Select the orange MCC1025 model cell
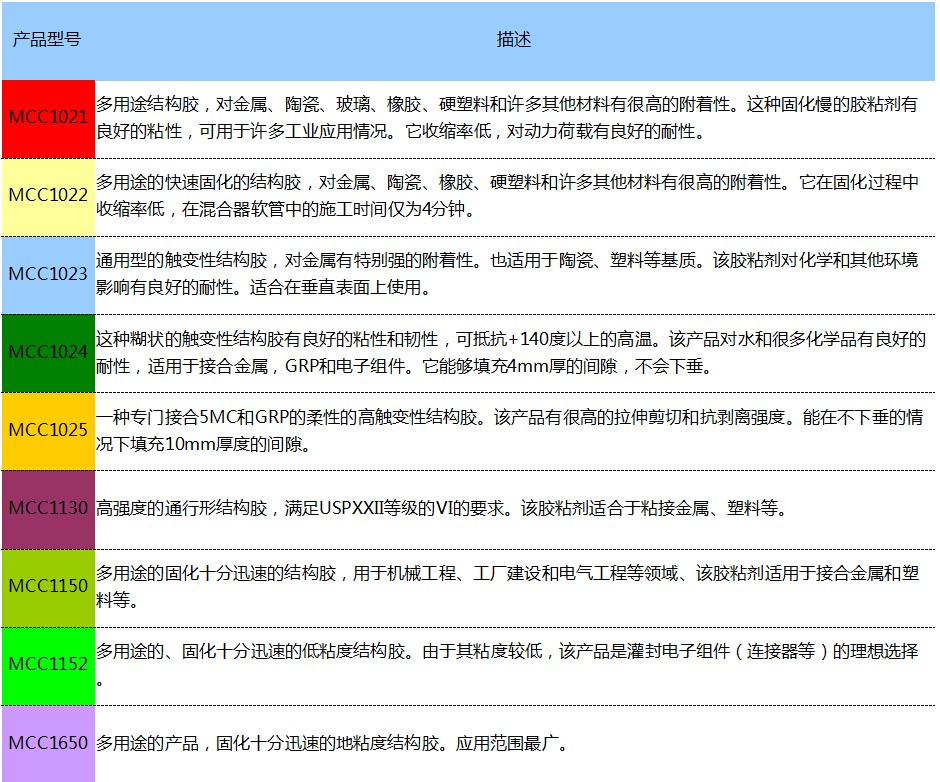The width and height of the screenshot is (940, 782). (x=48, y=431)
